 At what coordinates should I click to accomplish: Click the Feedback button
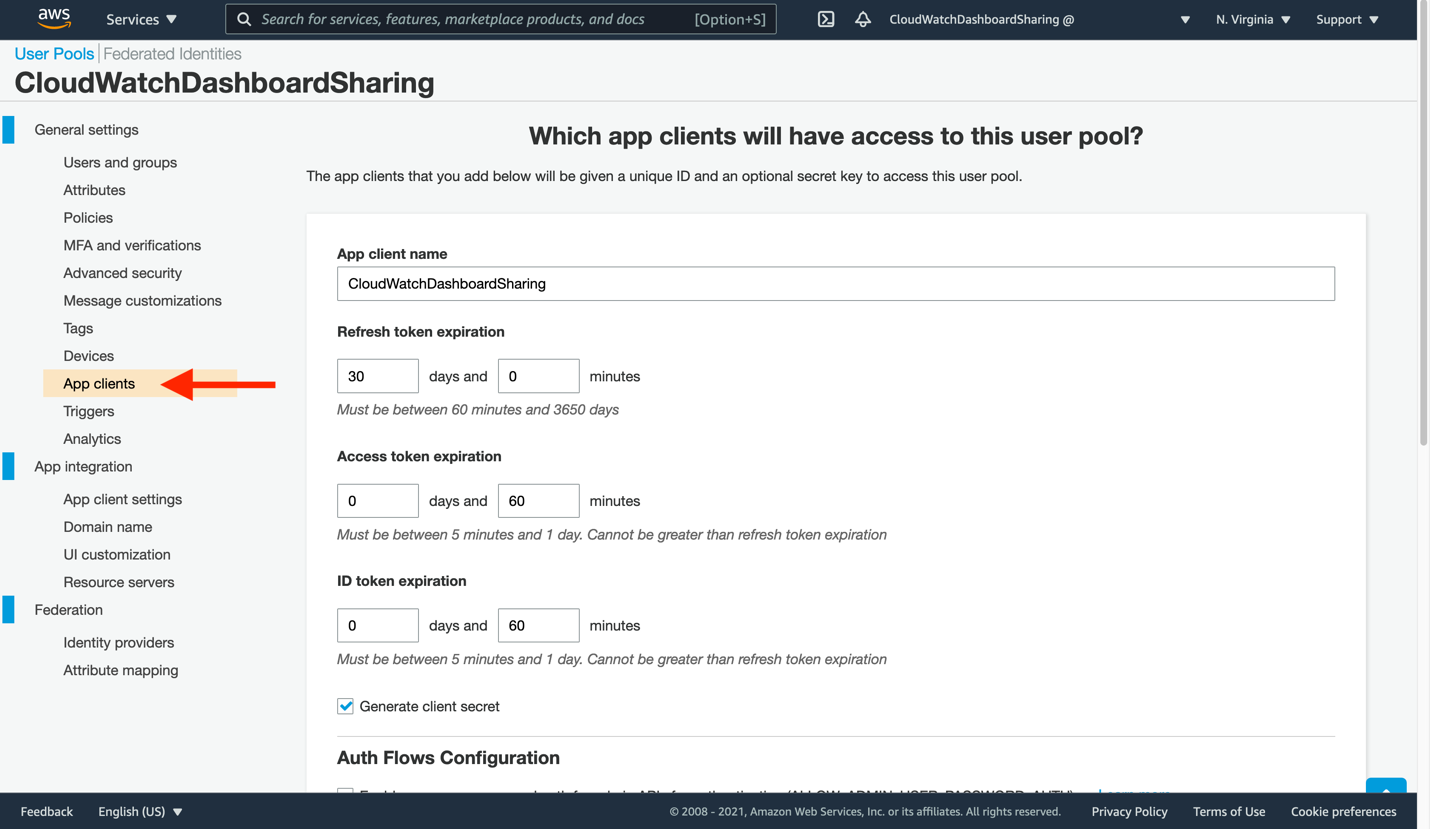tap(46, 811)
